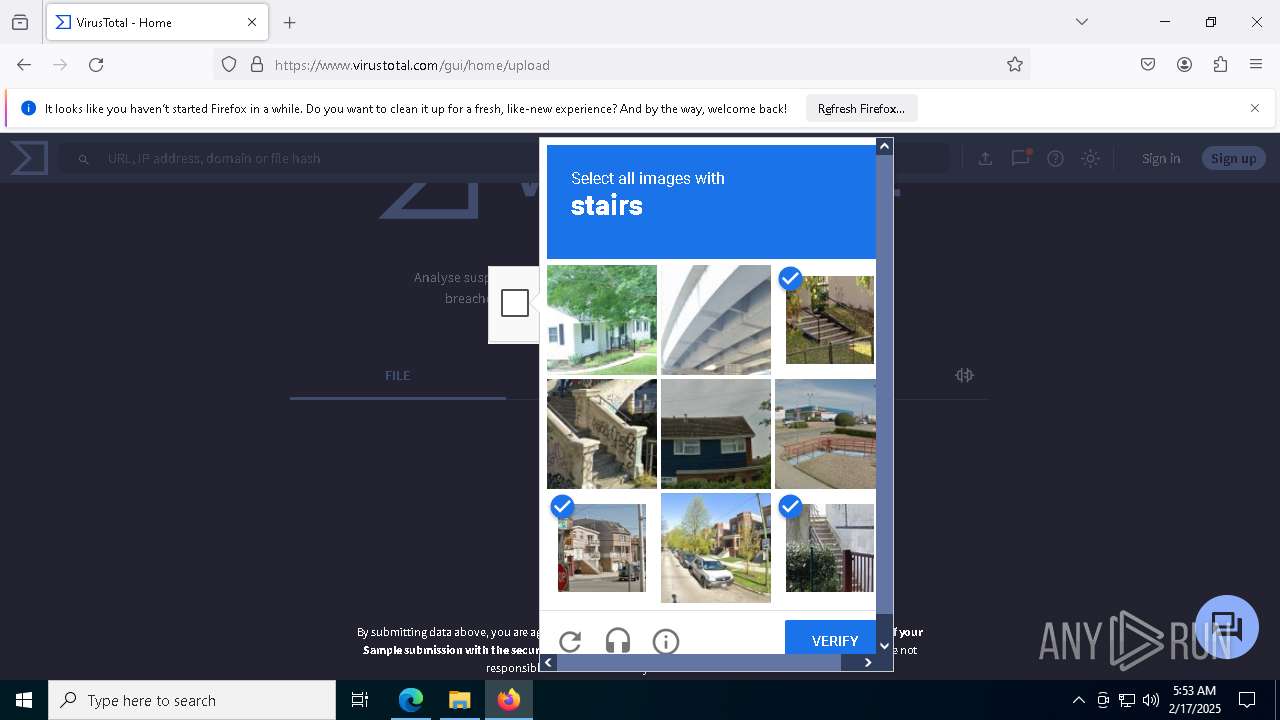Click the Windows Start button

pyautogui.click(x=24, y=700)
